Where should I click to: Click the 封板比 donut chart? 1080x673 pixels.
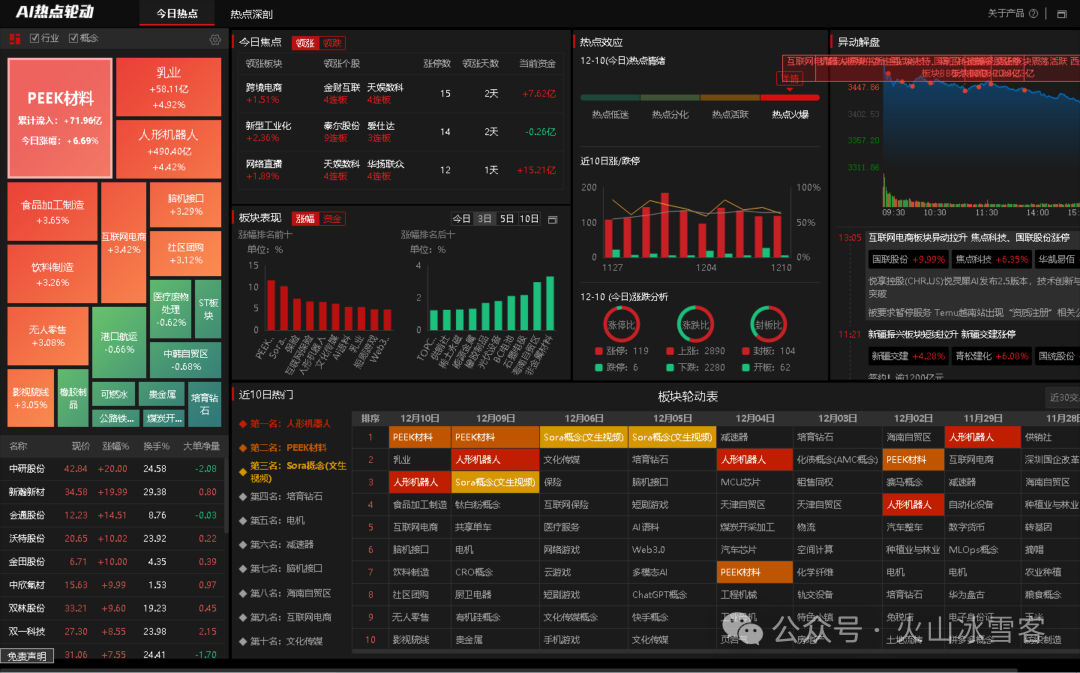tap(768, 324)
